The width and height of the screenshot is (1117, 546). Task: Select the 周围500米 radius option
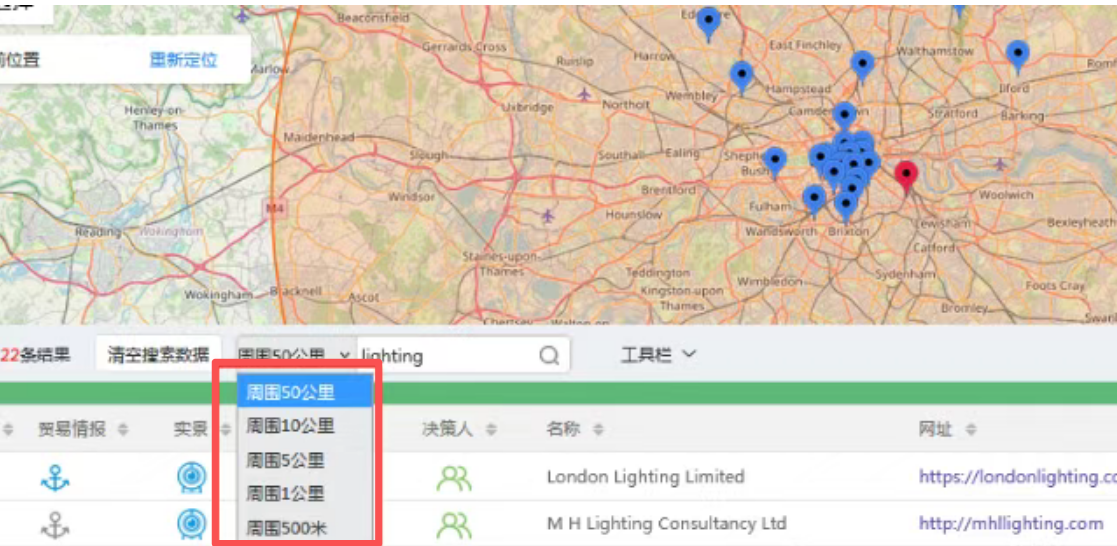click(286, 528)
